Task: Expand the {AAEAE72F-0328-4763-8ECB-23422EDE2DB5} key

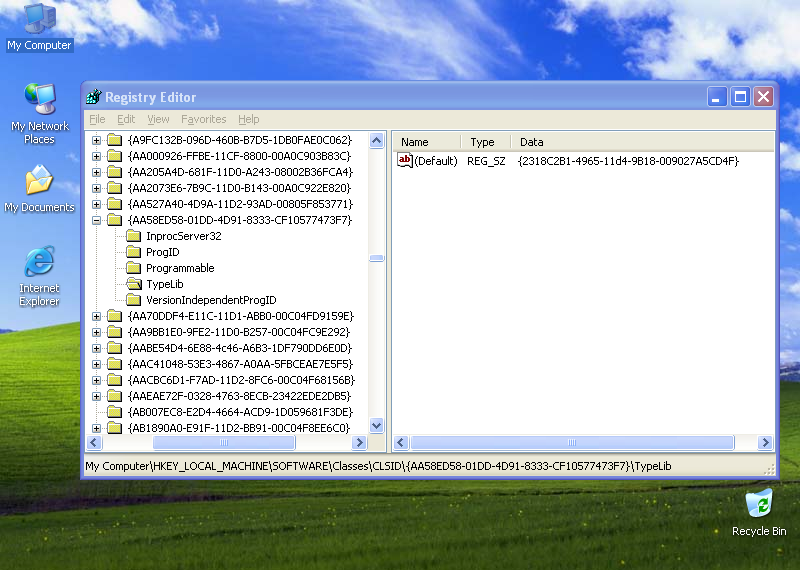Action: tap(96, 396)
